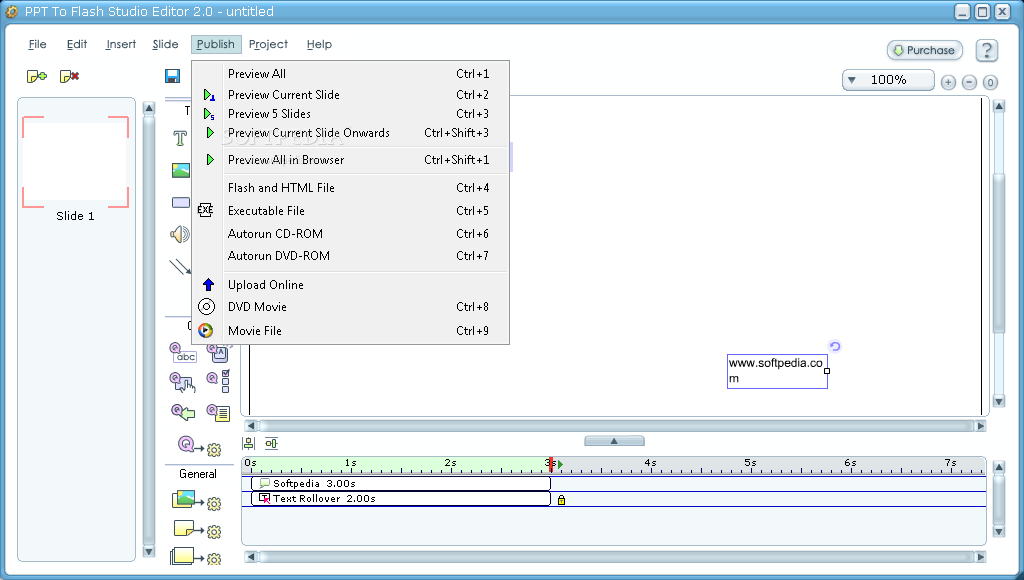The height and width of the screenshot is (580, 1024).
Task: Close the open Publish menu
Action: coord(216,44)
